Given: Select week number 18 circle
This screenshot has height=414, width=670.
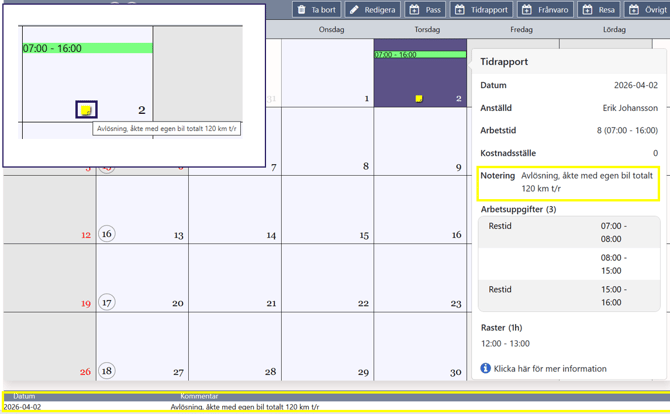Looking at the screenshot, I should click(106, 371).
